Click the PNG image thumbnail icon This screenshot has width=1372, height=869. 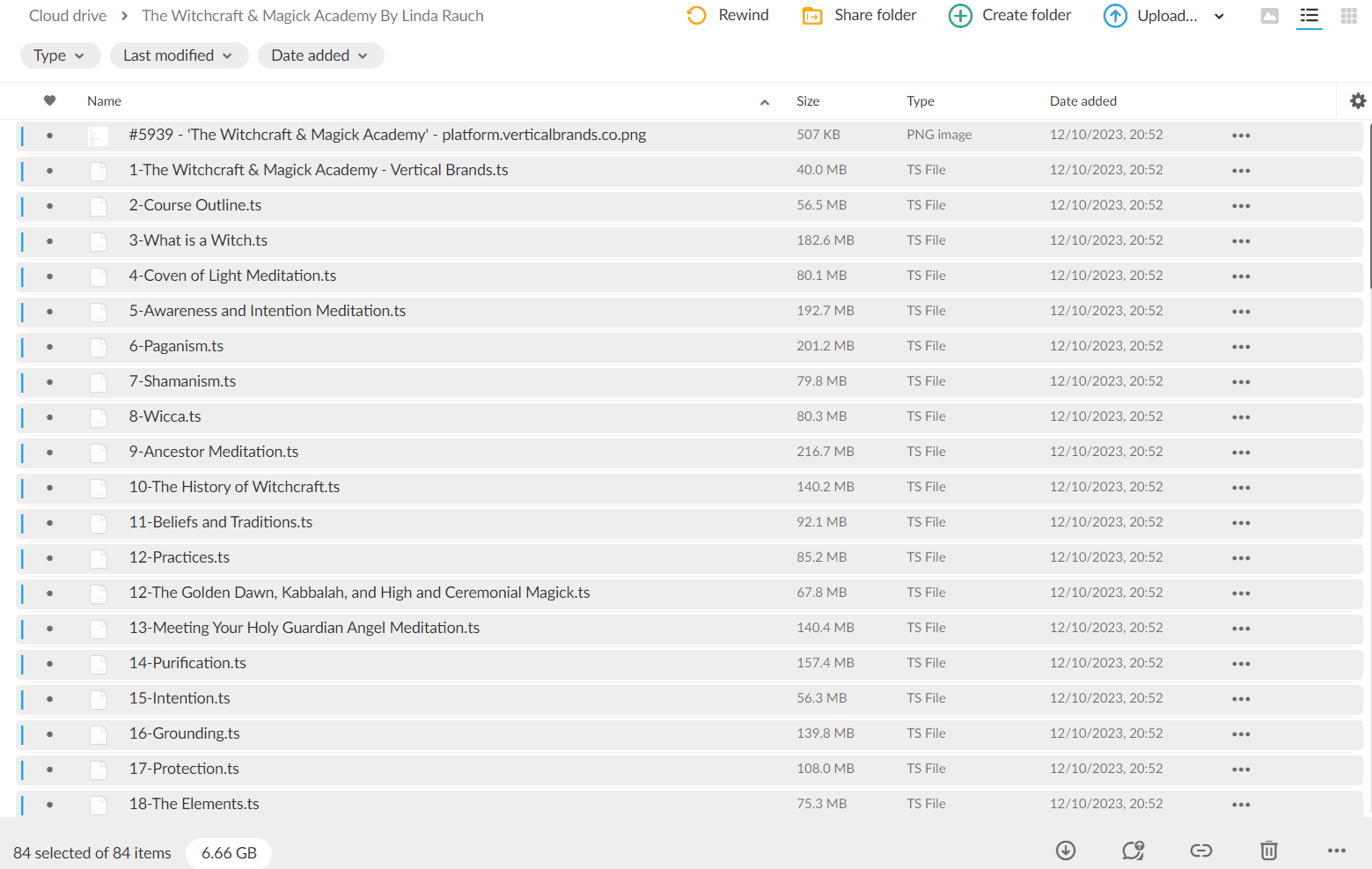pos(98,136)
